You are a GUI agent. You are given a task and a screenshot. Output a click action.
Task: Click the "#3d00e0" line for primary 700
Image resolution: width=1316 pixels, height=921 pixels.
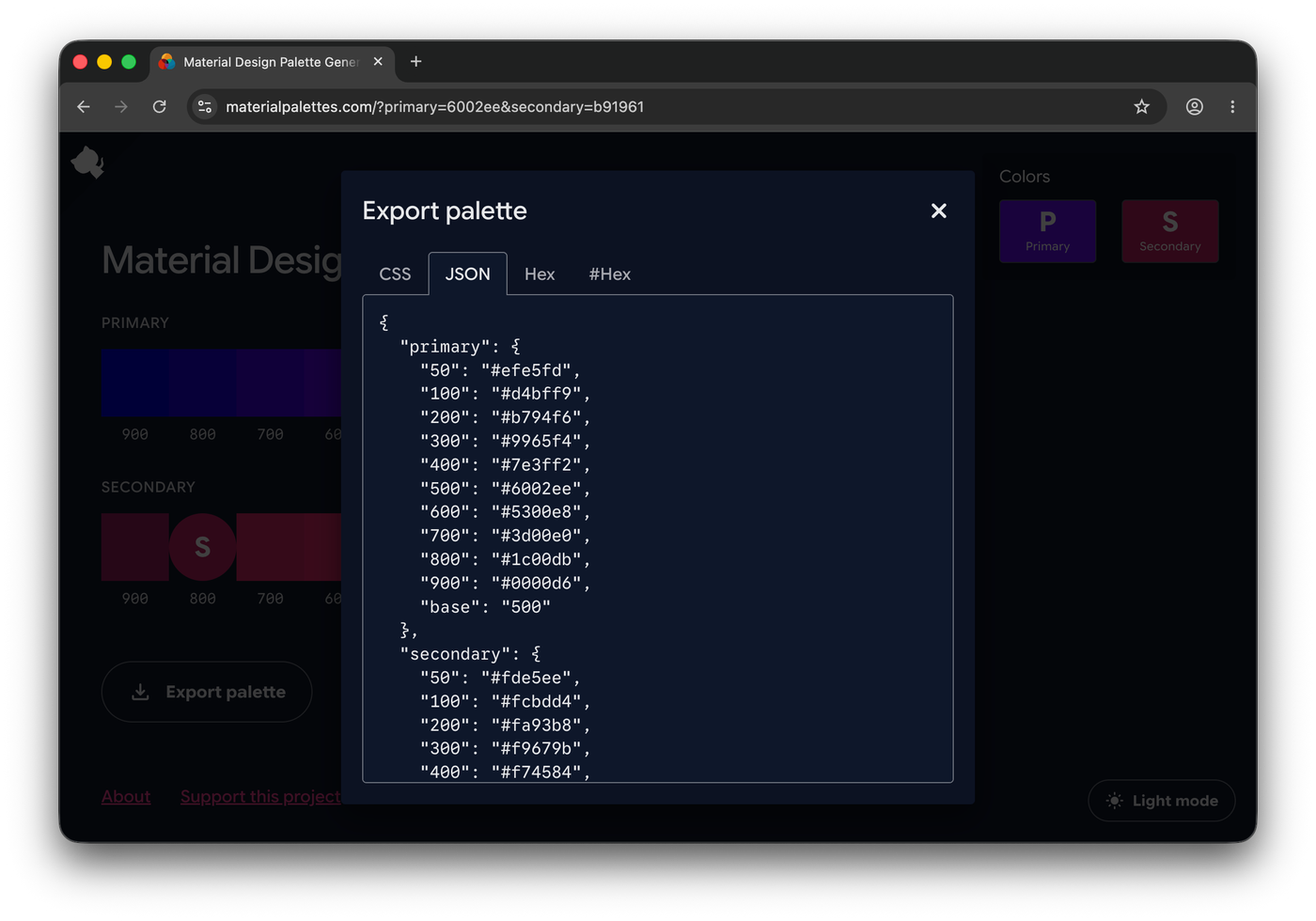pos(505,536)
